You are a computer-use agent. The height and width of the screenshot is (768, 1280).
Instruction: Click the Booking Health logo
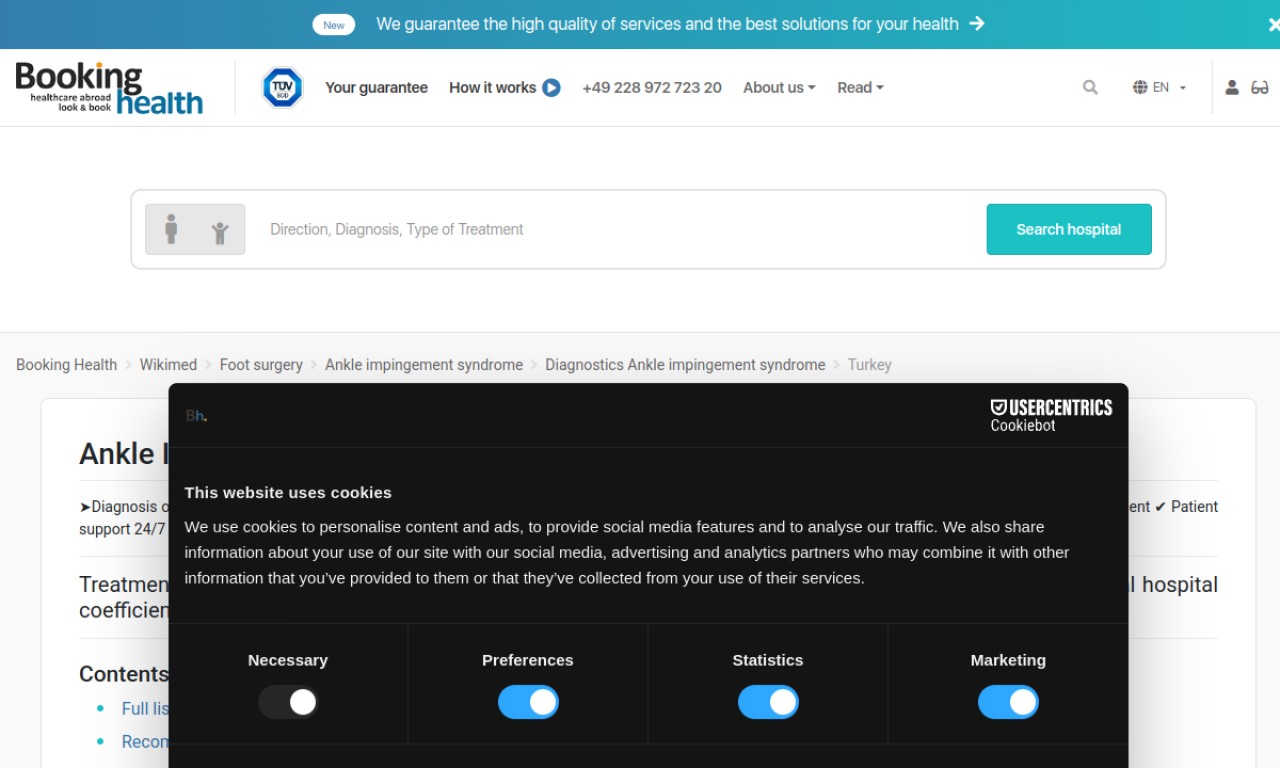pyautogui.click(x=109, y=88)
